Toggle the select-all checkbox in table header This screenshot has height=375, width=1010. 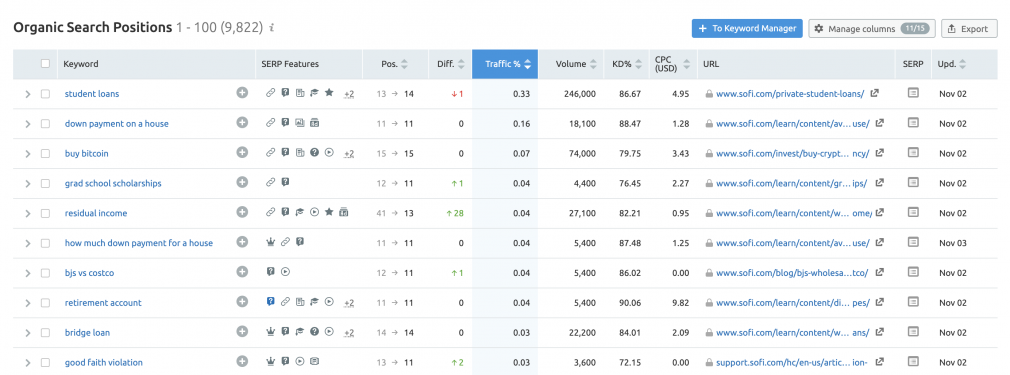point(45,64)
